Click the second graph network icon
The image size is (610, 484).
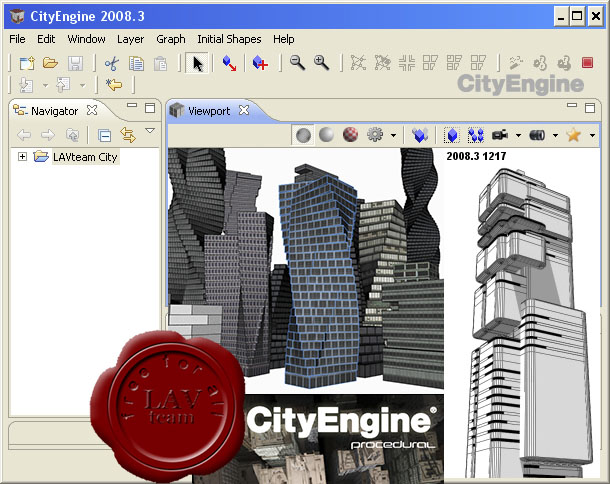click(x=382, y=63)
